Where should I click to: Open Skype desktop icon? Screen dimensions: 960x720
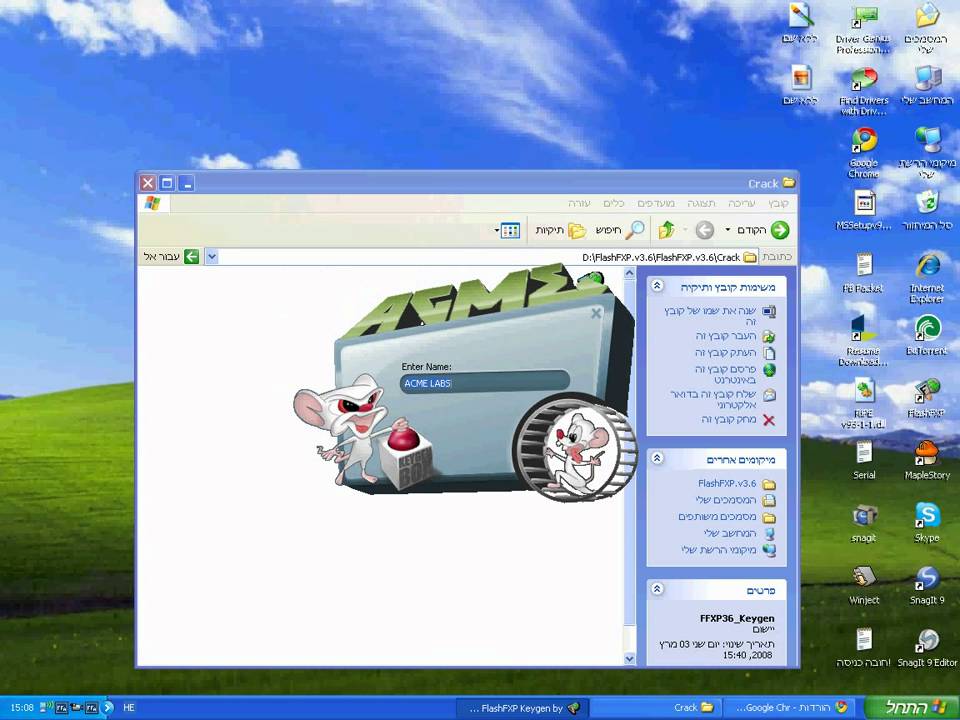pos(927,522)
